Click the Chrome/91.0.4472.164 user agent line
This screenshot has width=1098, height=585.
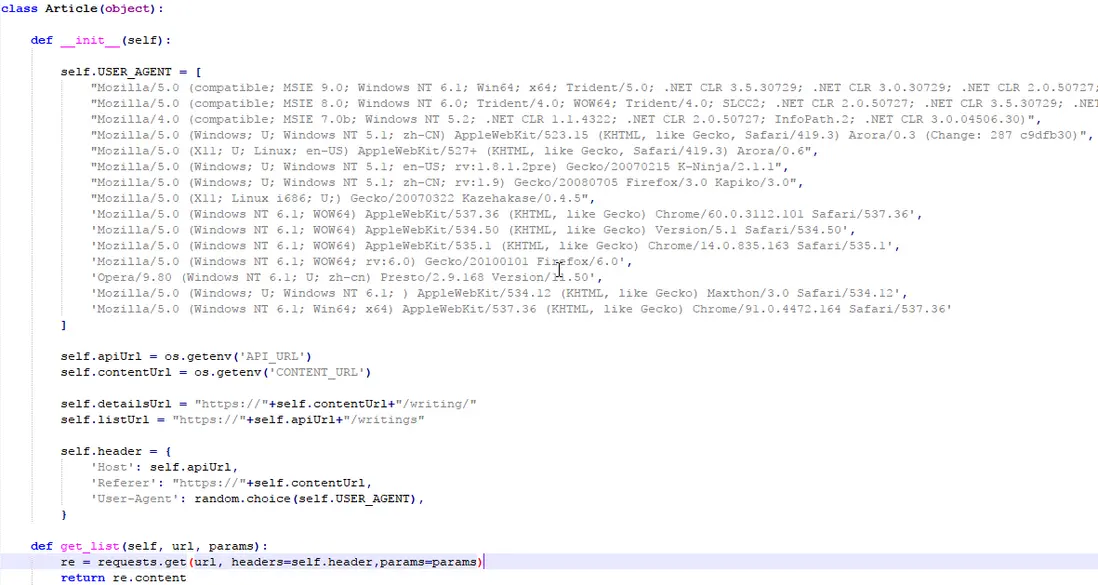(x=521, y=309)
